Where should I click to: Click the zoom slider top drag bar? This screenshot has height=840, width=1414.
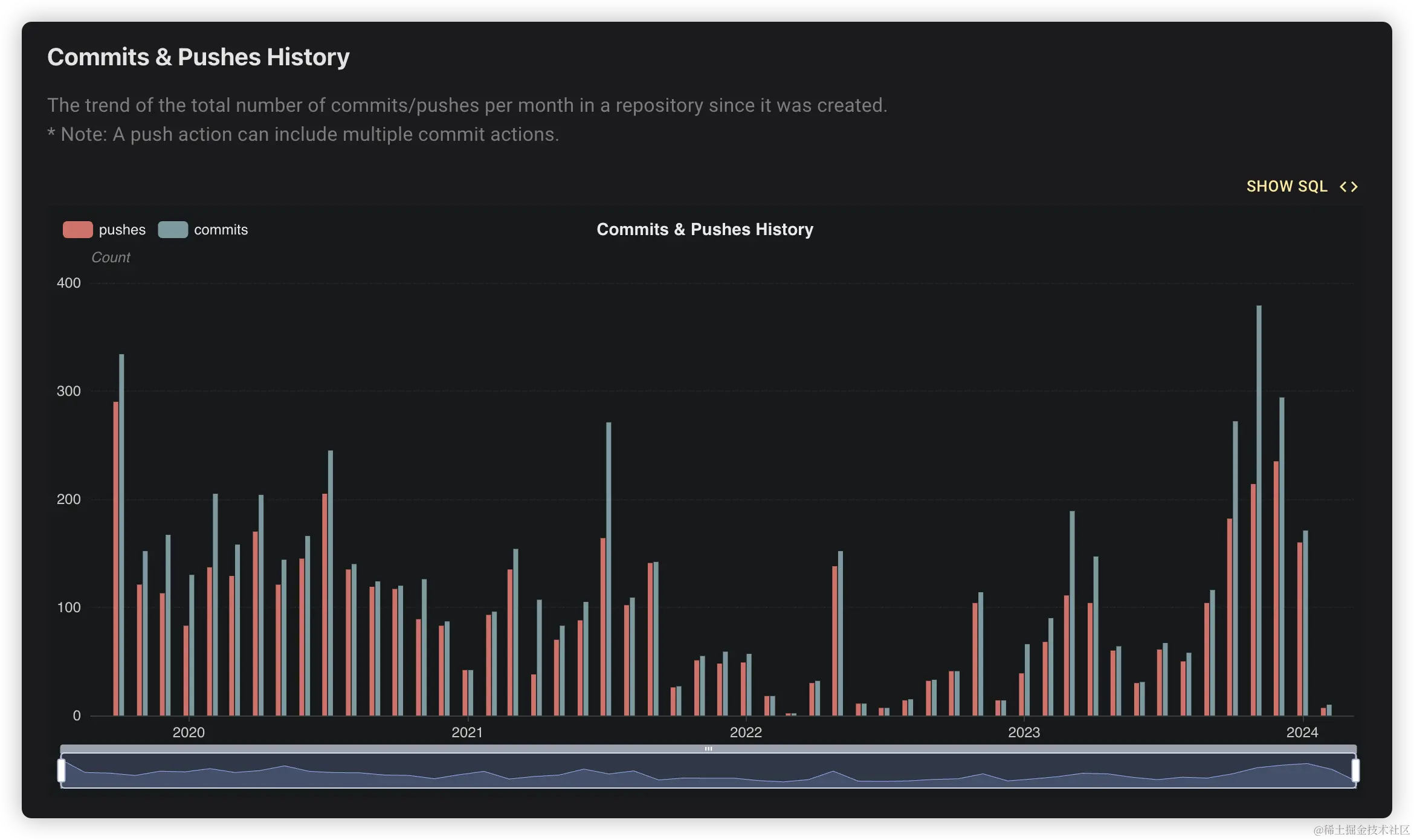[708, 749]
